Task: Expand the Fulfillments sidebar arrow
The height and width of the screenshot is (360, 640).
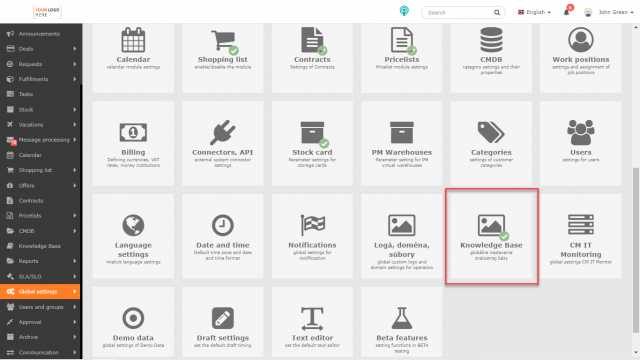Action: [75, 79]
